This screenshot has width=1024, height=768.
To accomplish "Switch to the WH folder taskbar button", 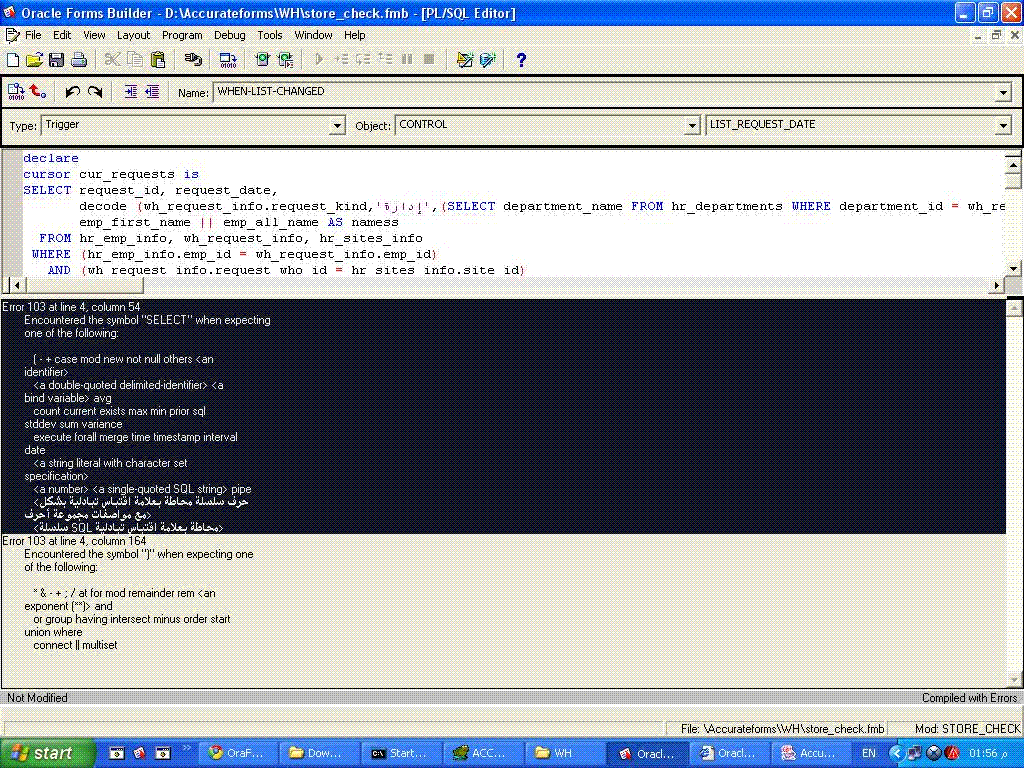I will click(562, 754).
